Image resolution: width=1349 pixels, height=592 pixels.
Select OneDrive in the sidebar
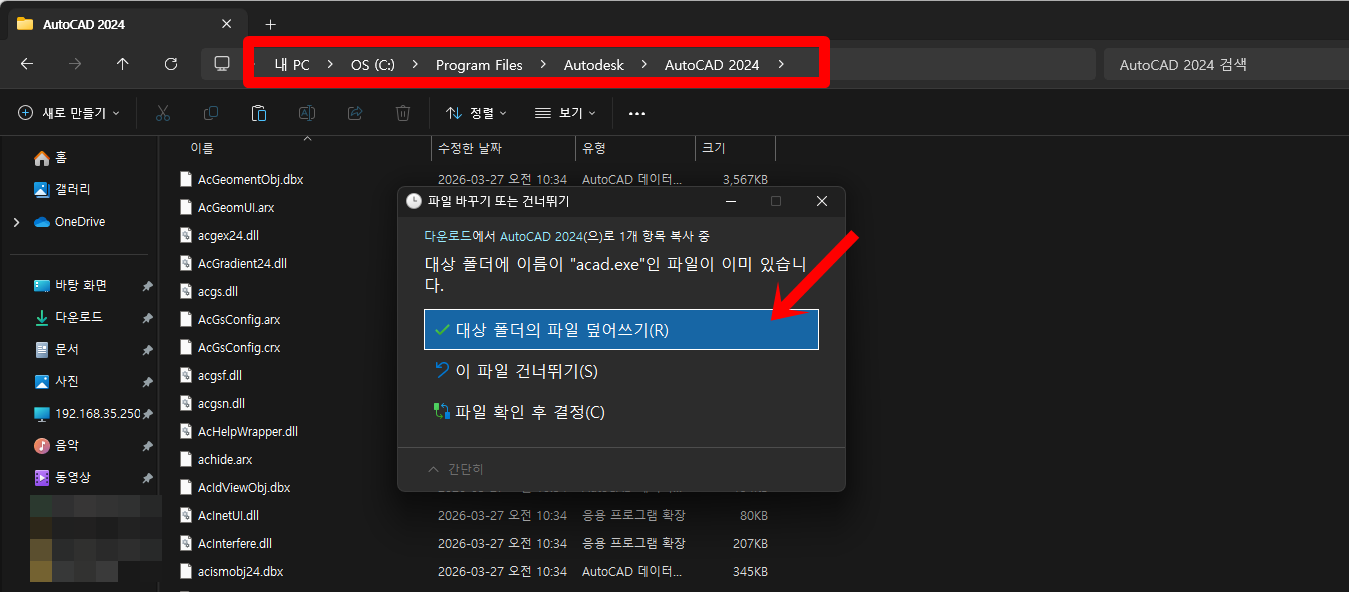(70, 221)
